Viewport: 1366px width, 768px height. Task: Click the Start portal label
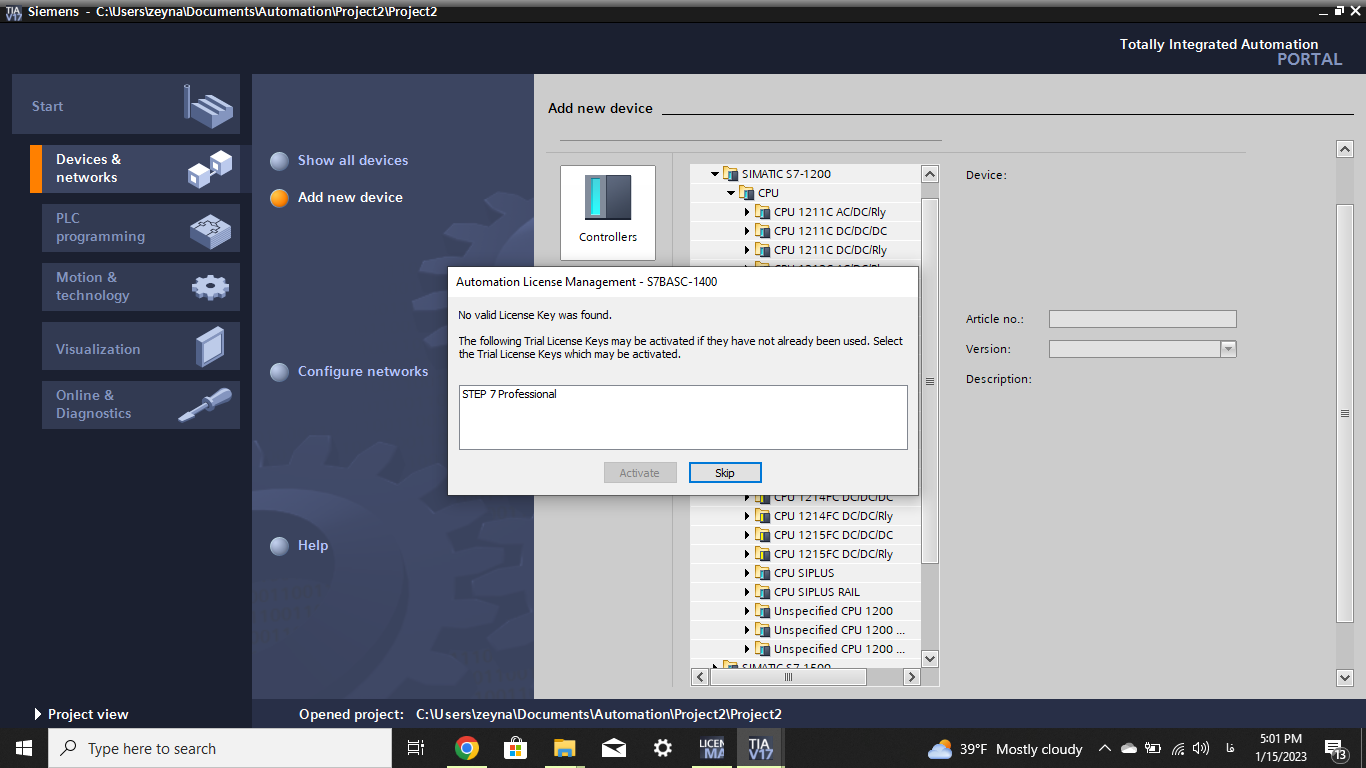(47, 106)
